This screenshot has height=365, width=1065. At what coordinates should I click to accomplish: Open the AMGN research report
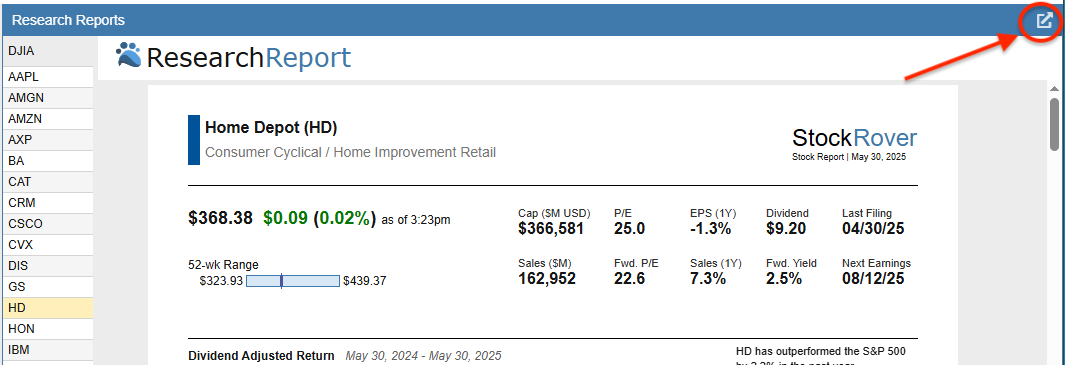click(48, 98)
